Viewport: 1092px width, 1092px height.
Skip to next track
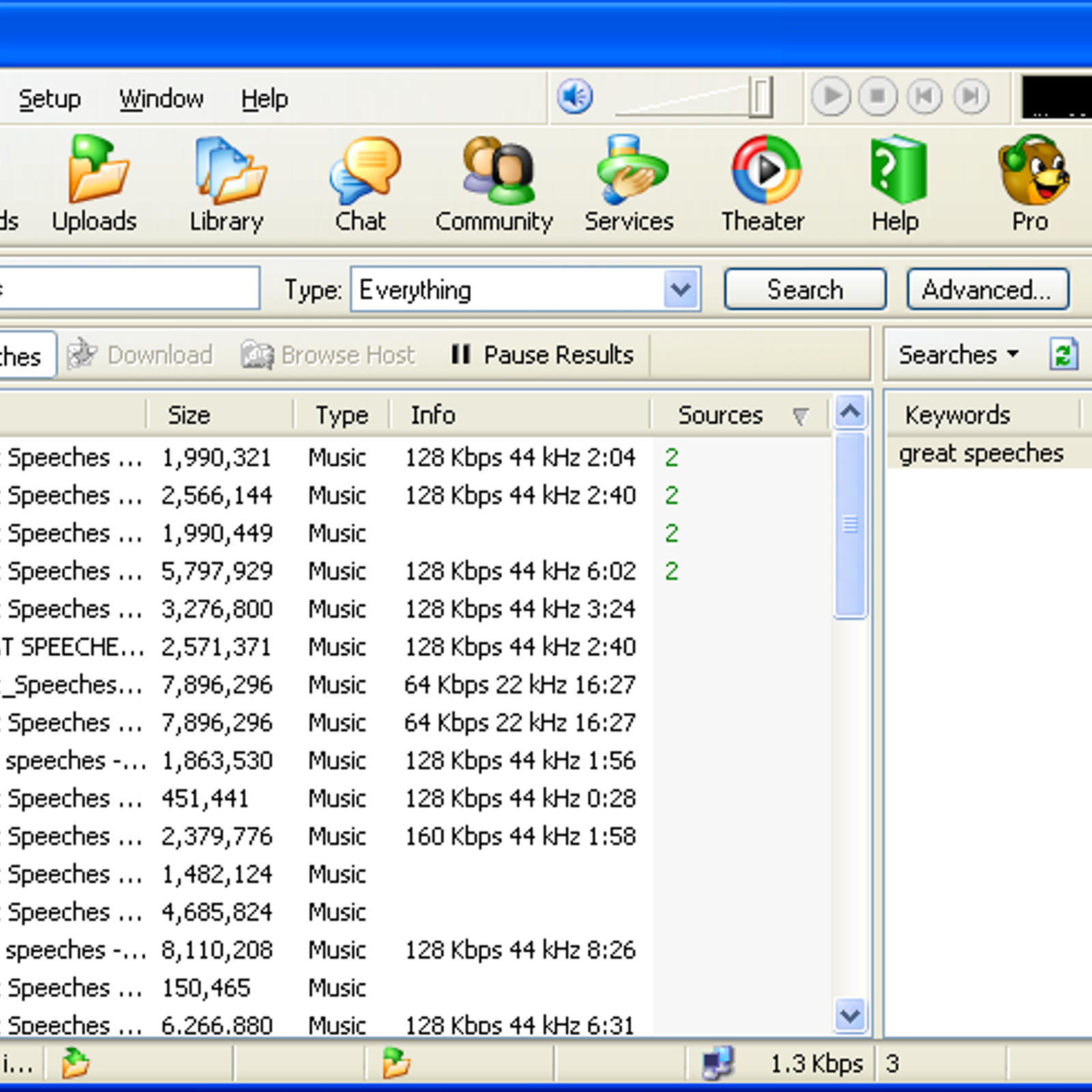click(971, 96)
